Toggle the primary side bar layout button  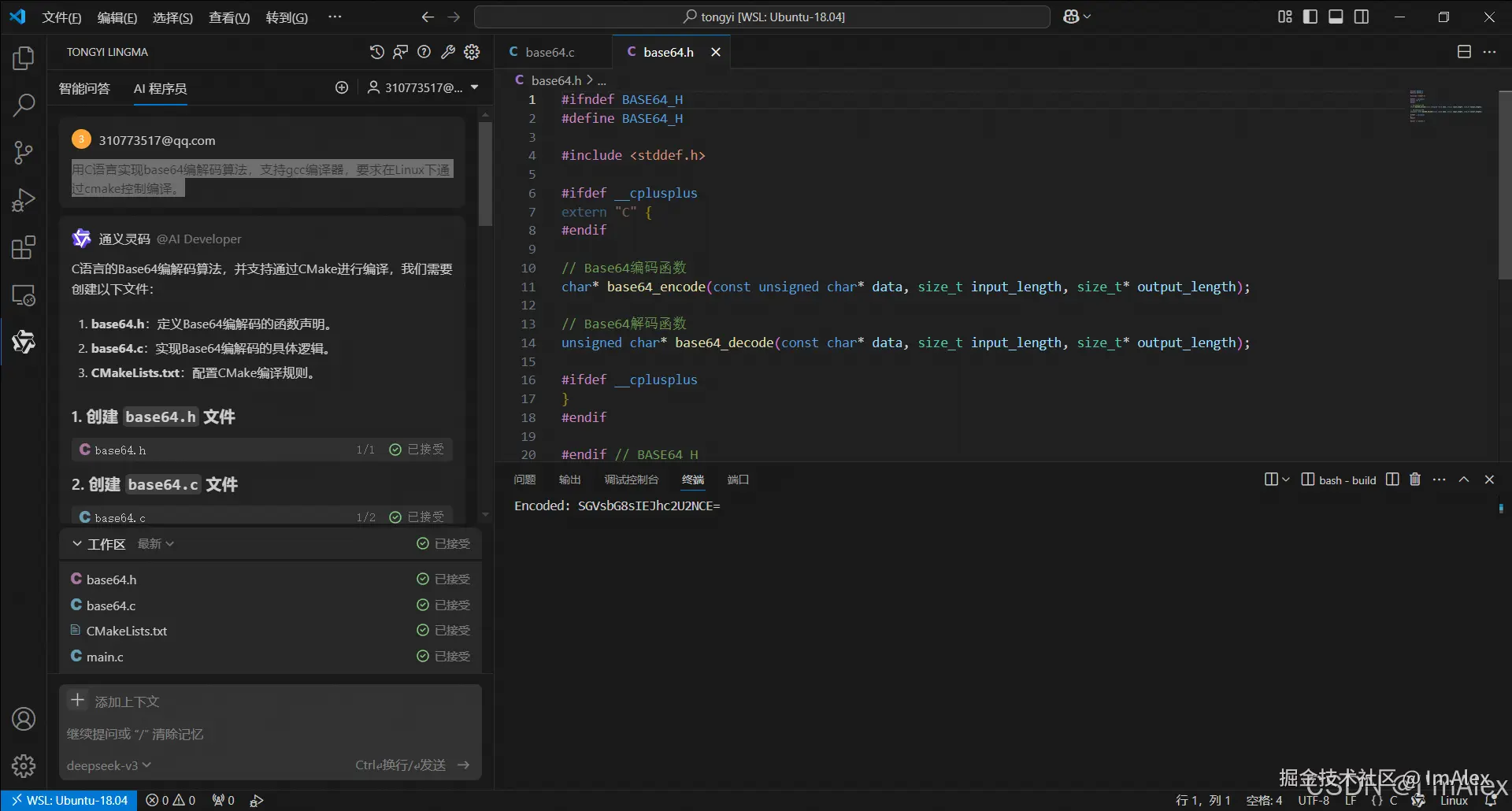click(1310, 17)
